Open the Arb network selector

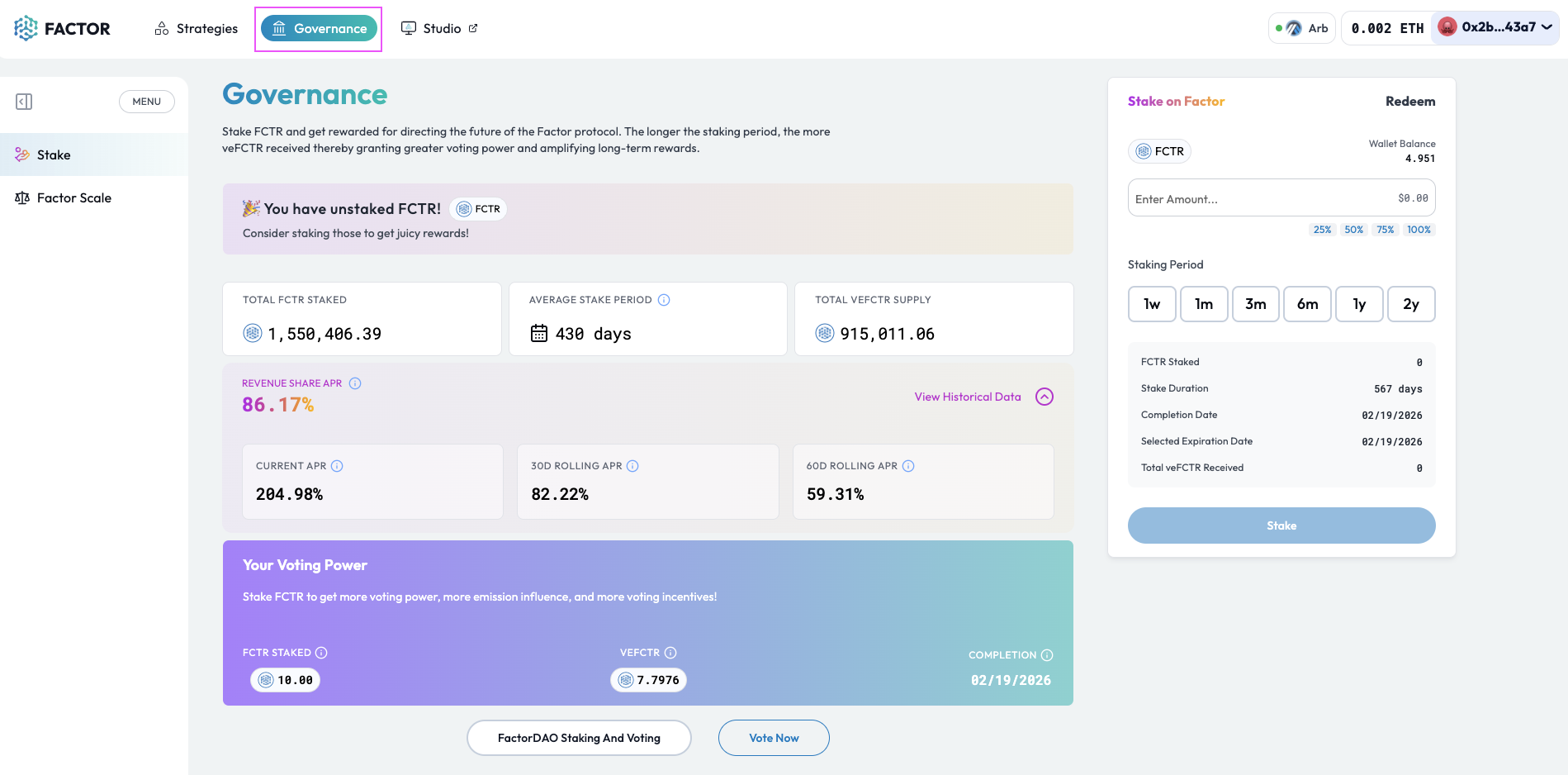[x=1302, y=28]
